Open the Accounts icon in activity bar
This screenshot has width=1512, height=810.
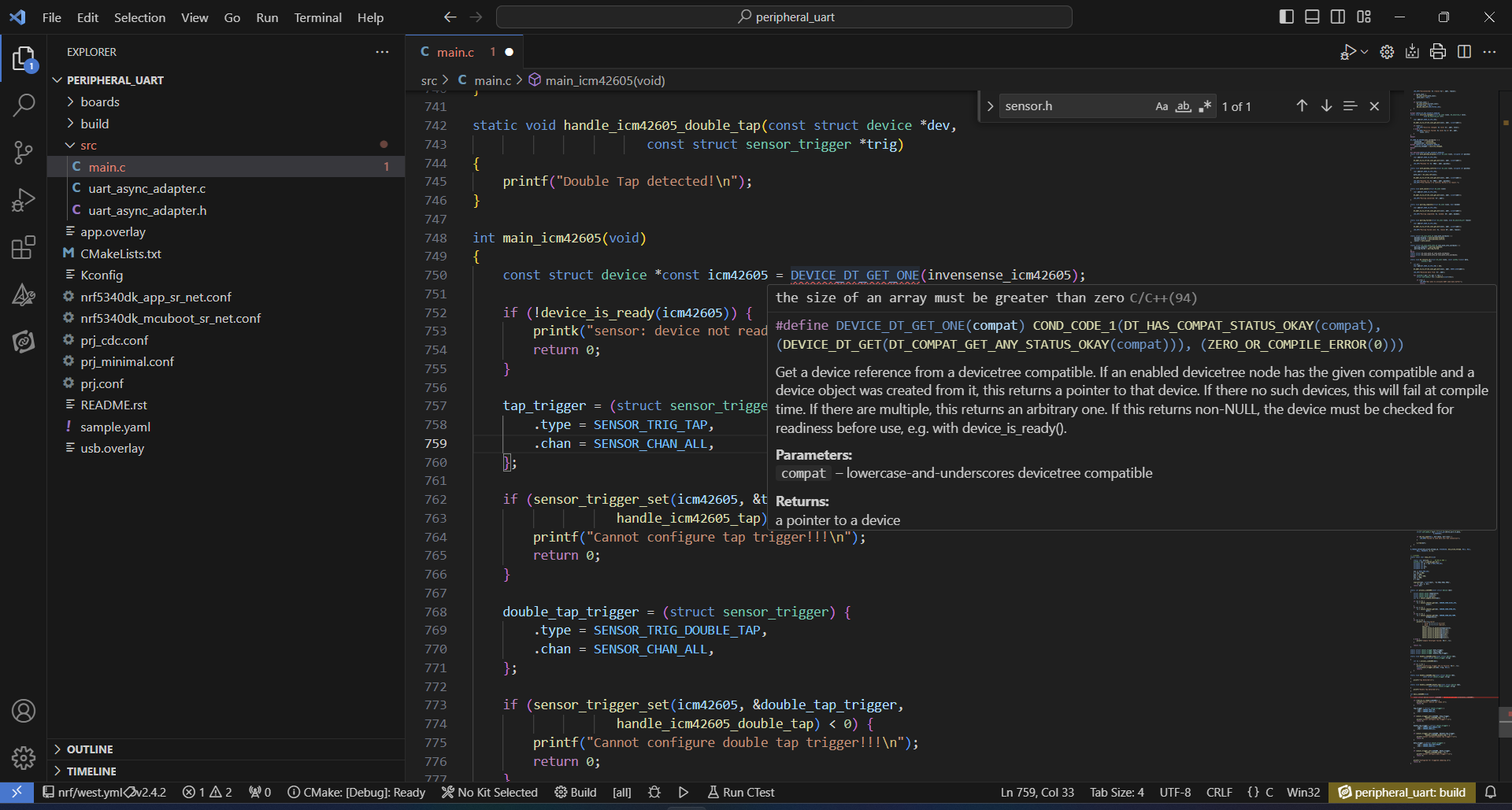pyautogui.click(x=24, y=711)
